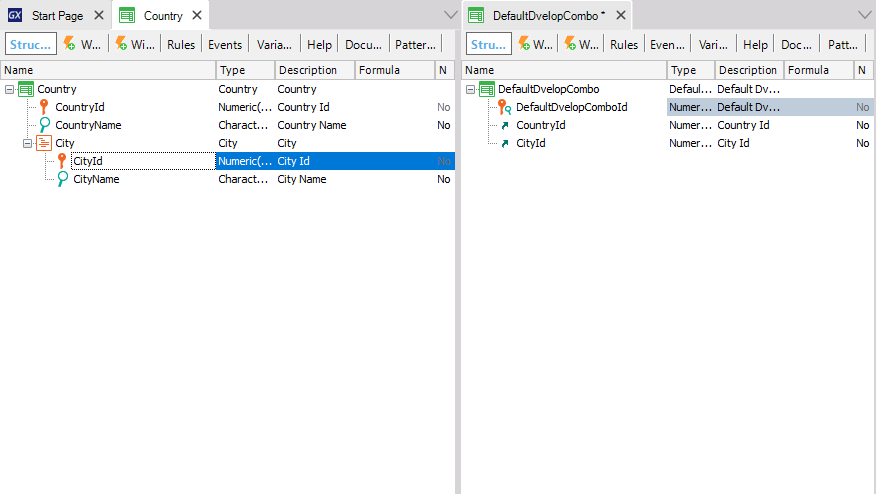Click the CityId key icon in Country pane
The height and width of the screenshot is (494, 876).
[62, 161]
